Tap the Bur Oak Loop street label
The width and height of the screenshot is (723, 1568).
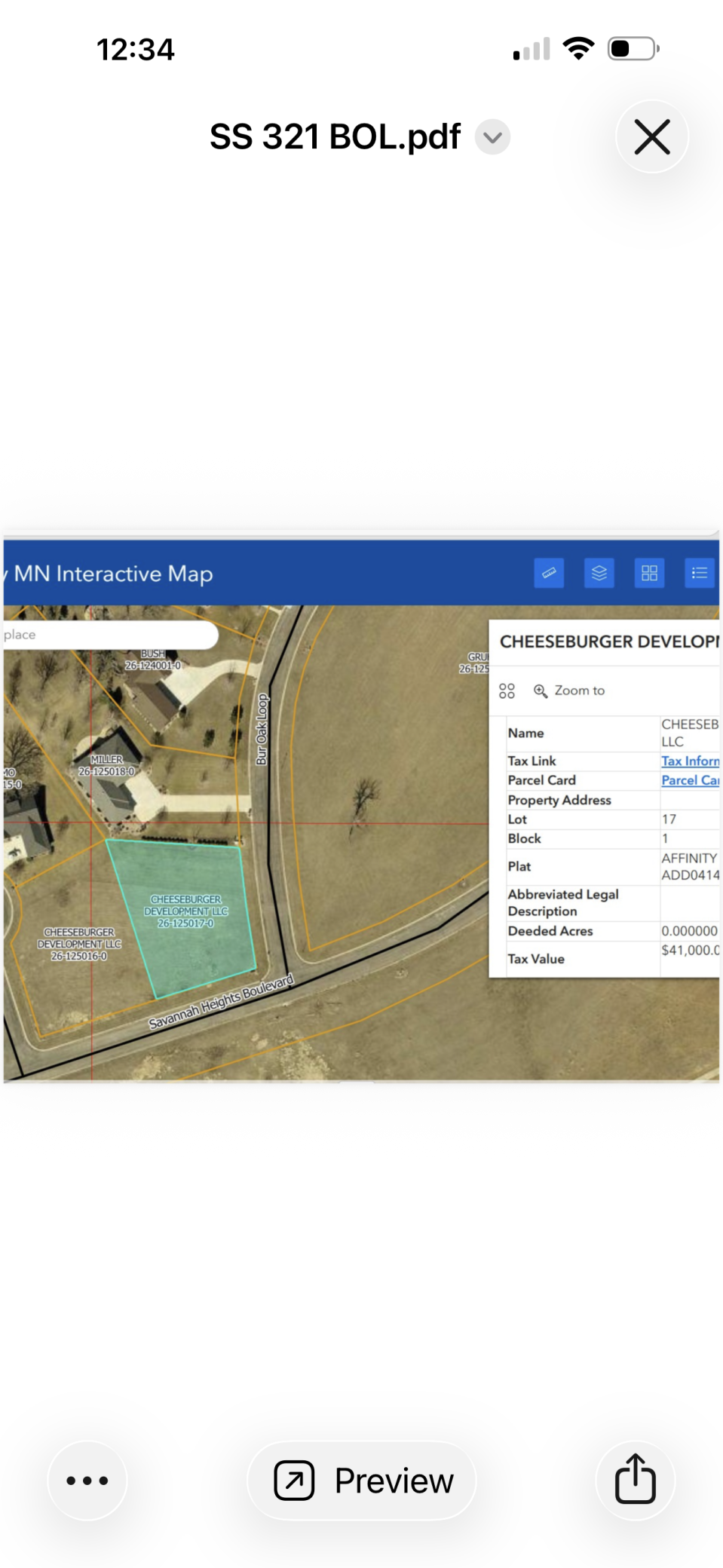pos(262,729)
